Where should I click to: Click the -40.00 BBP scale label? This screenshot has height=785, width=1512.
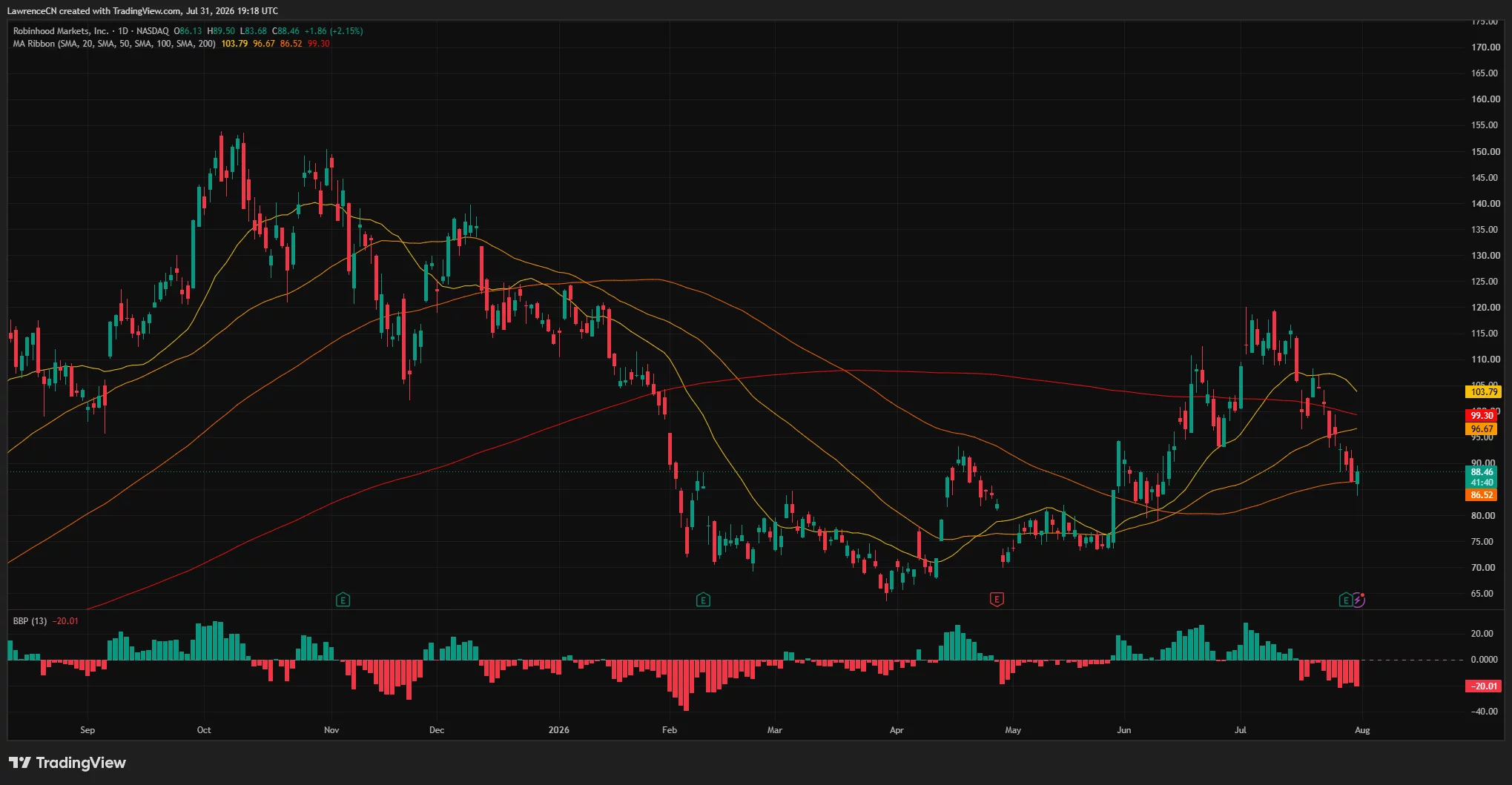coord(1484,712)
